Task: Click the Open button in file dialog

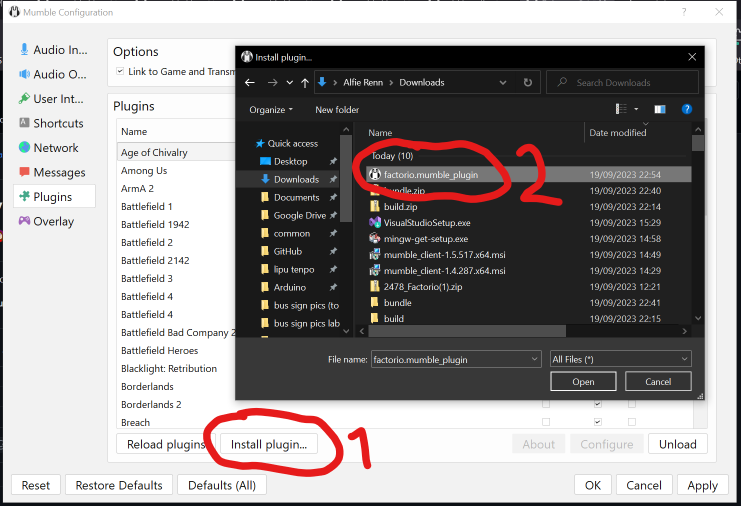Action: coord(583,381)
